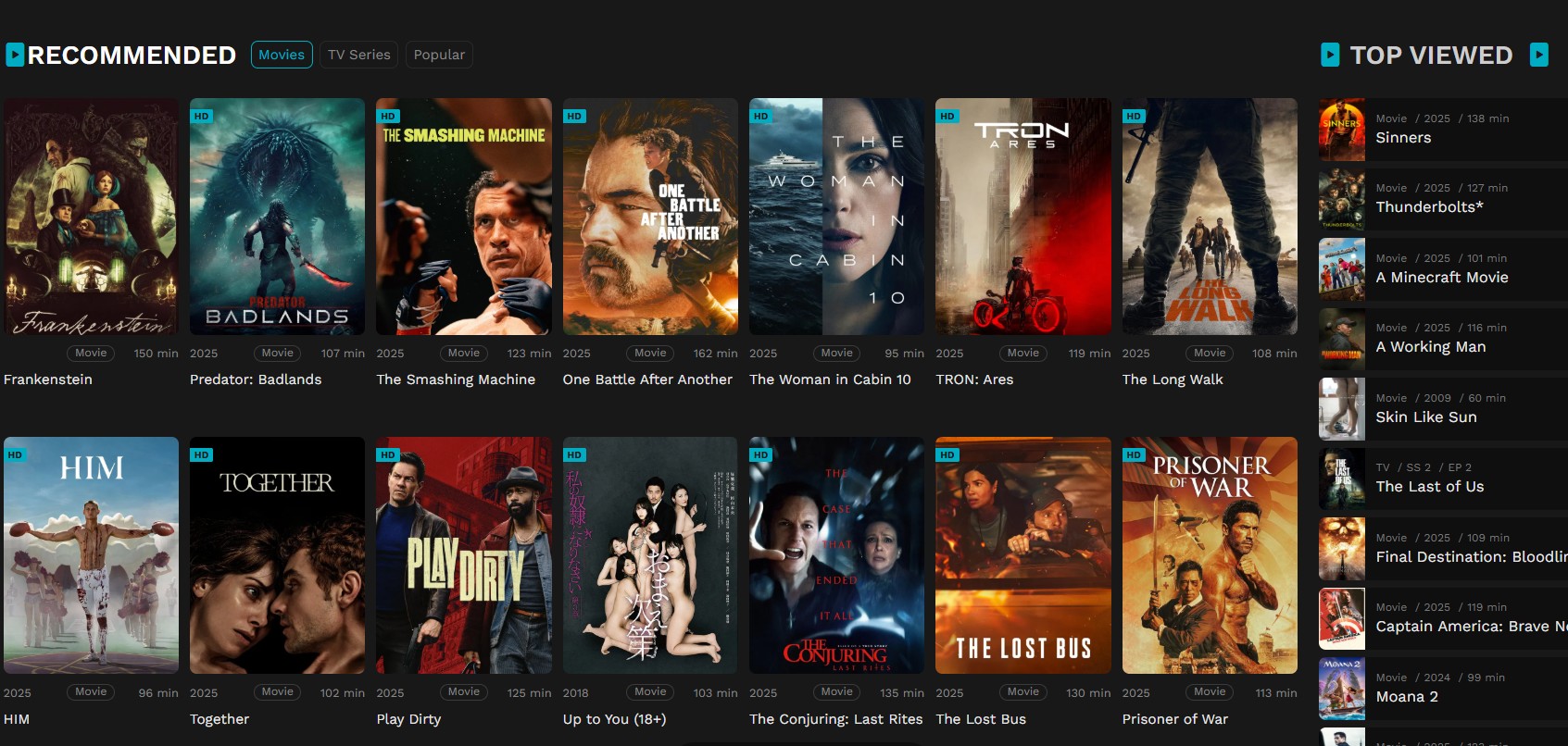The width and height of the screenshot is (1568, 746).
Task: Open the Frankenstein poster
Action: pos(91,217)
